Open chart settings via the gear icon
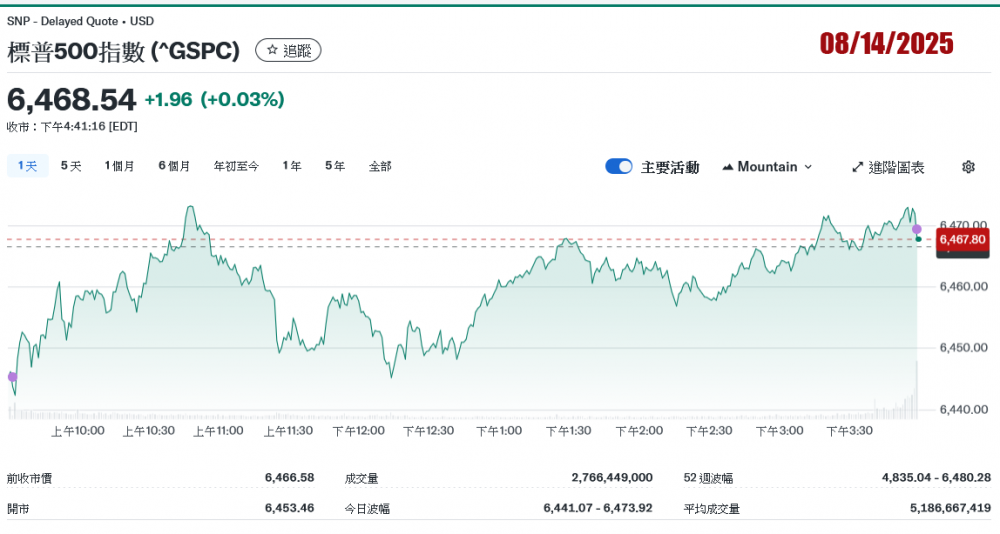 coord(968,167)
